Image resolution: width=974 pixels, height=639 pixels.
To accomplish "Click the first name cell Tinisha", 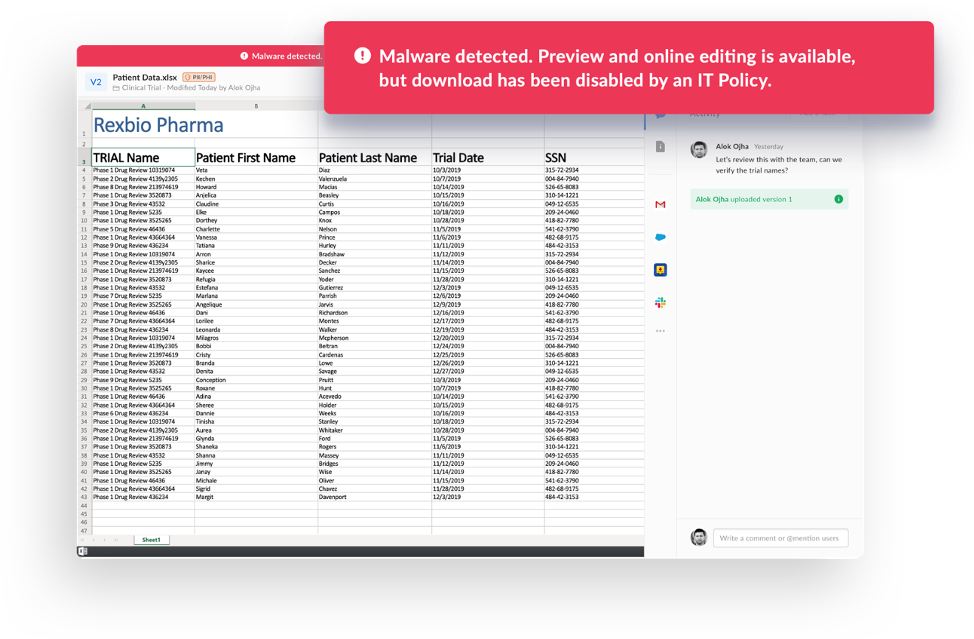I will pyautogui.click(x=256, y=422).
